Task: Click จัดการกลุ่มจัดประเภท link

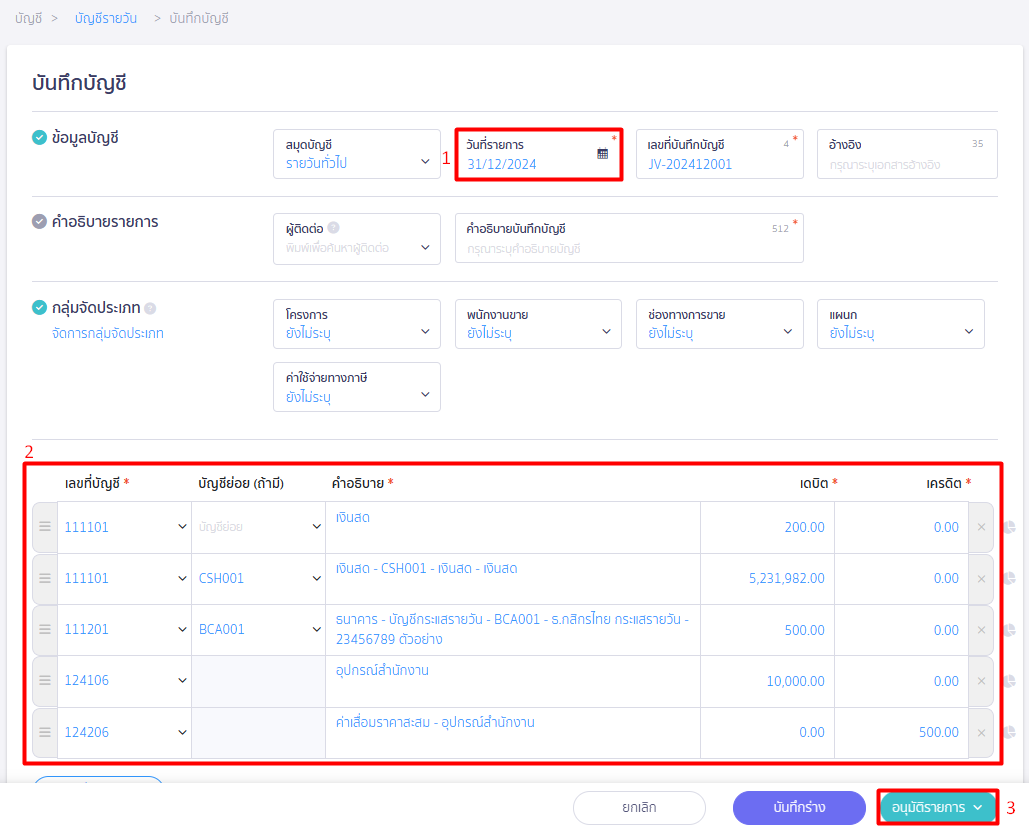Action: (107, 333)
